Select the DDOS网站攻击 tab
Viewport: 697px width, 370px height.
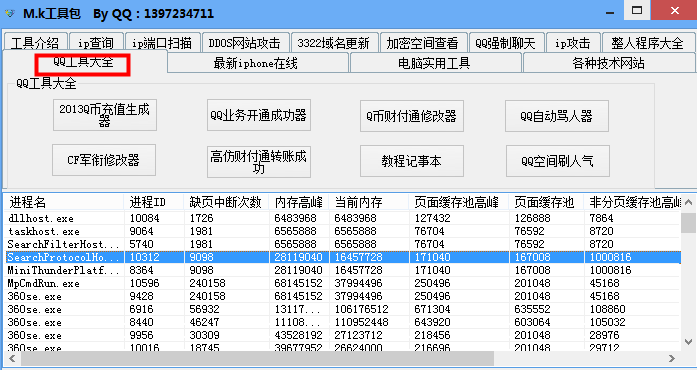(x=245, y=43)
